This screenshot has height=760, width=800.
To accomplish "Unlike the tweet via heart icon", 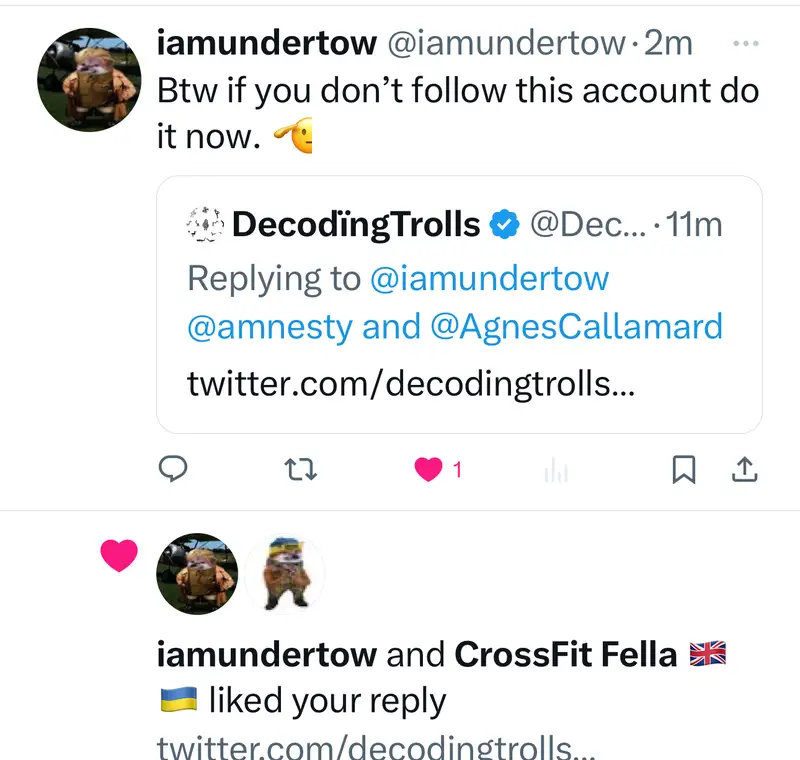I will [x=429, y=469].
